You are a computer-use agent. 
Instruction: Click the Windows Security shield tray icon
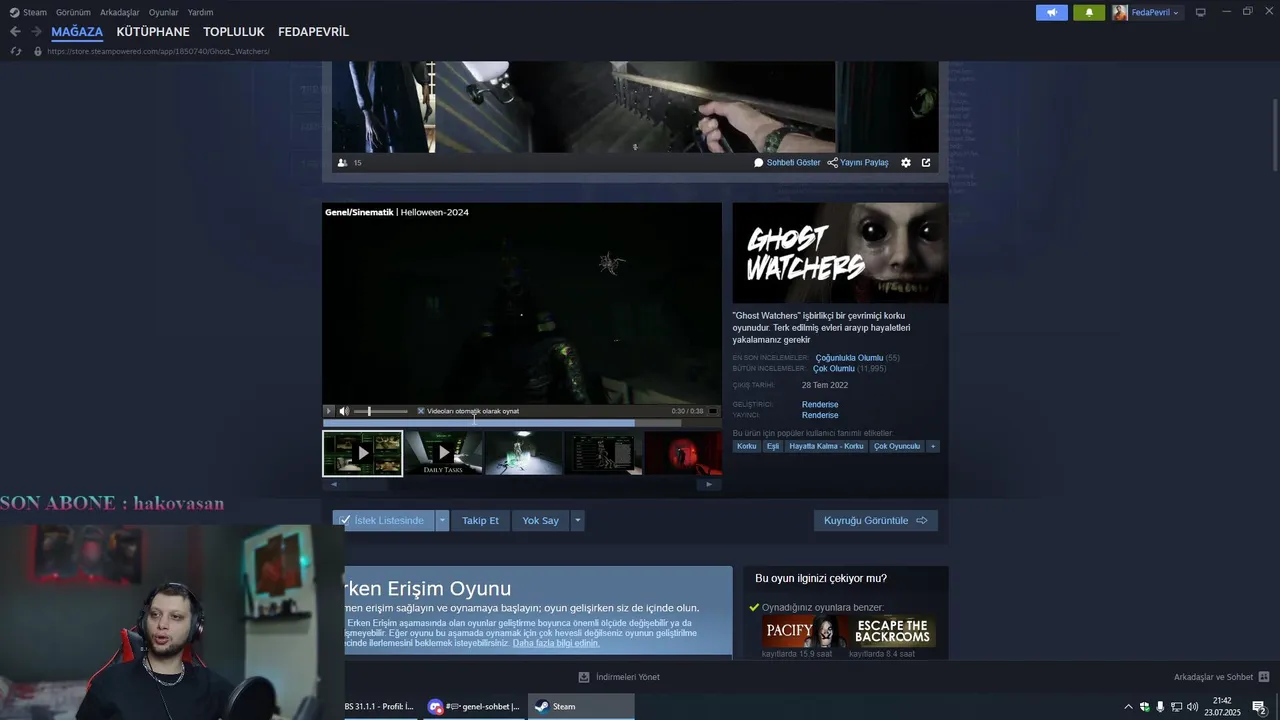pos(1145,707)
